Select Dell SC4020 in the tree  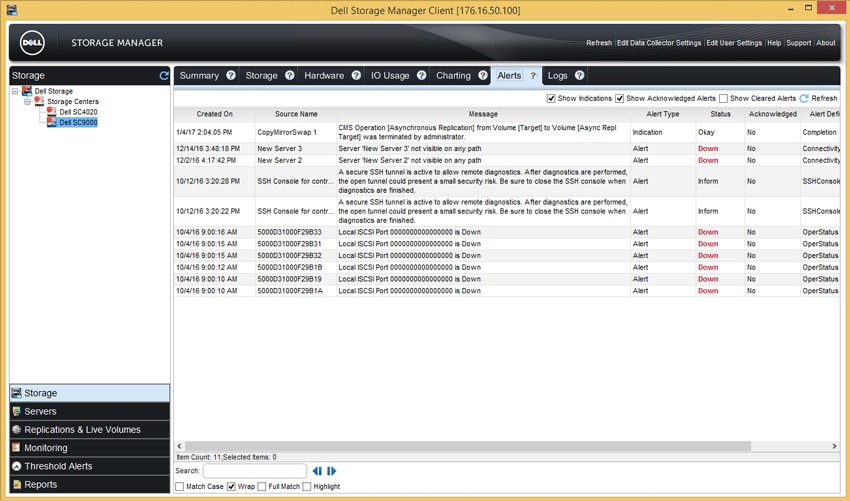[78, 112]
